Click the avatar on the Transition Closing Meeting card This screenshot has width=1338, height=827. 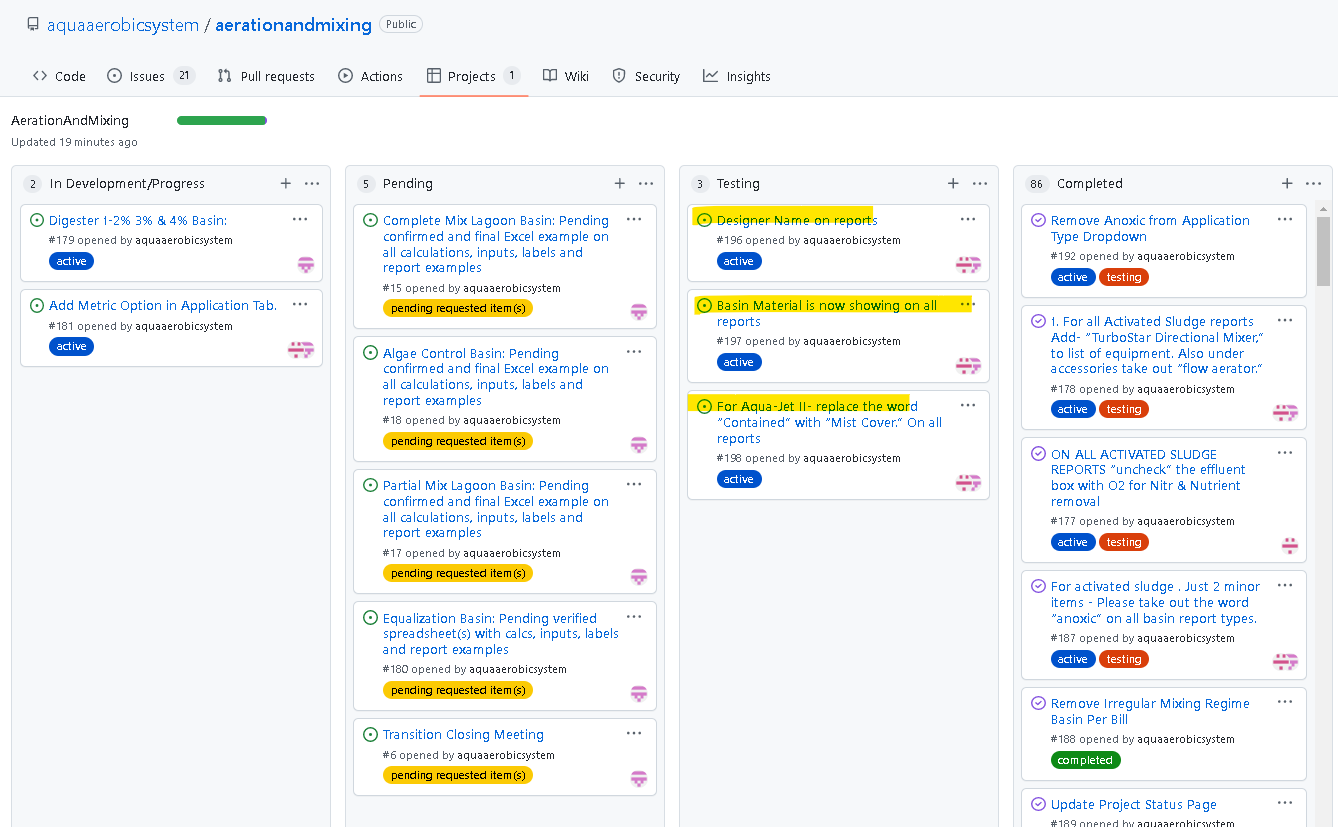(638, 776)
